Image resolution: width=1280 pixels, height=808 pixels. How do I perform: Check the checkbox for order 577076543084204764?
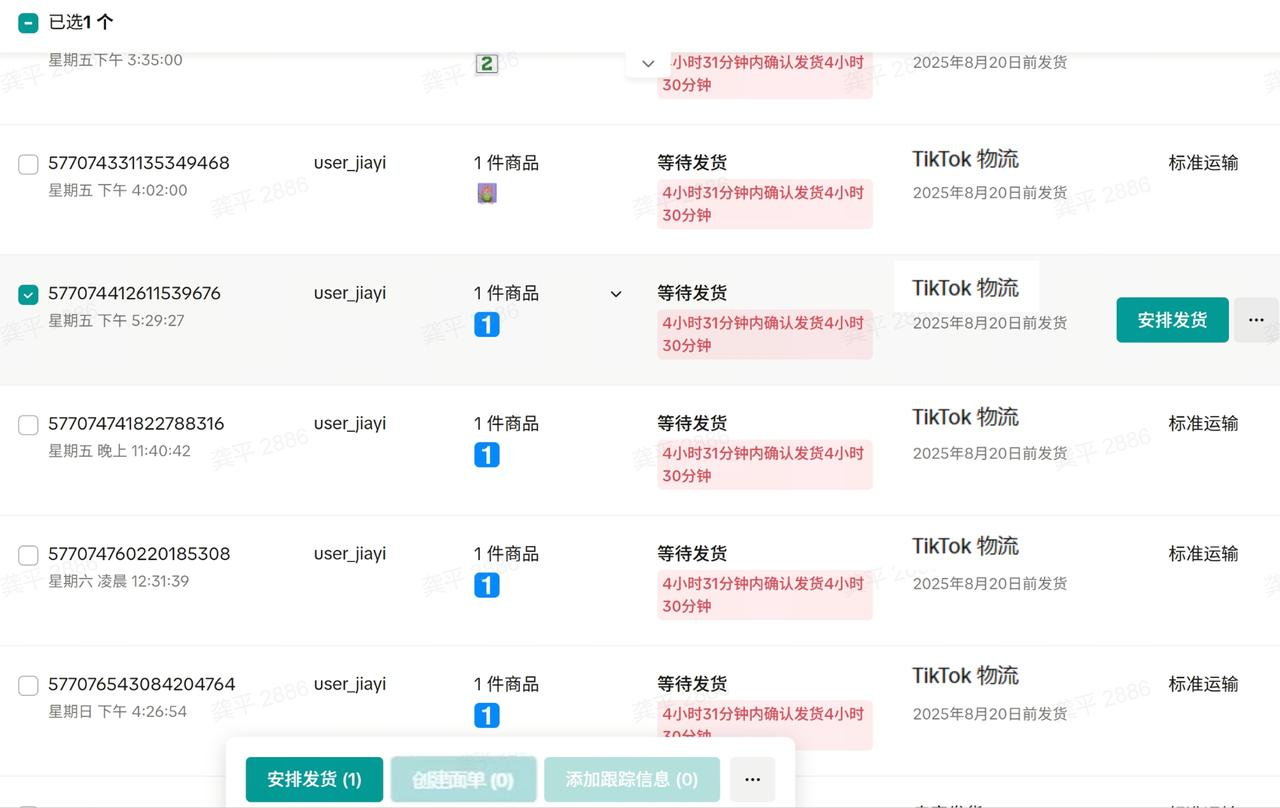(28, 685)
